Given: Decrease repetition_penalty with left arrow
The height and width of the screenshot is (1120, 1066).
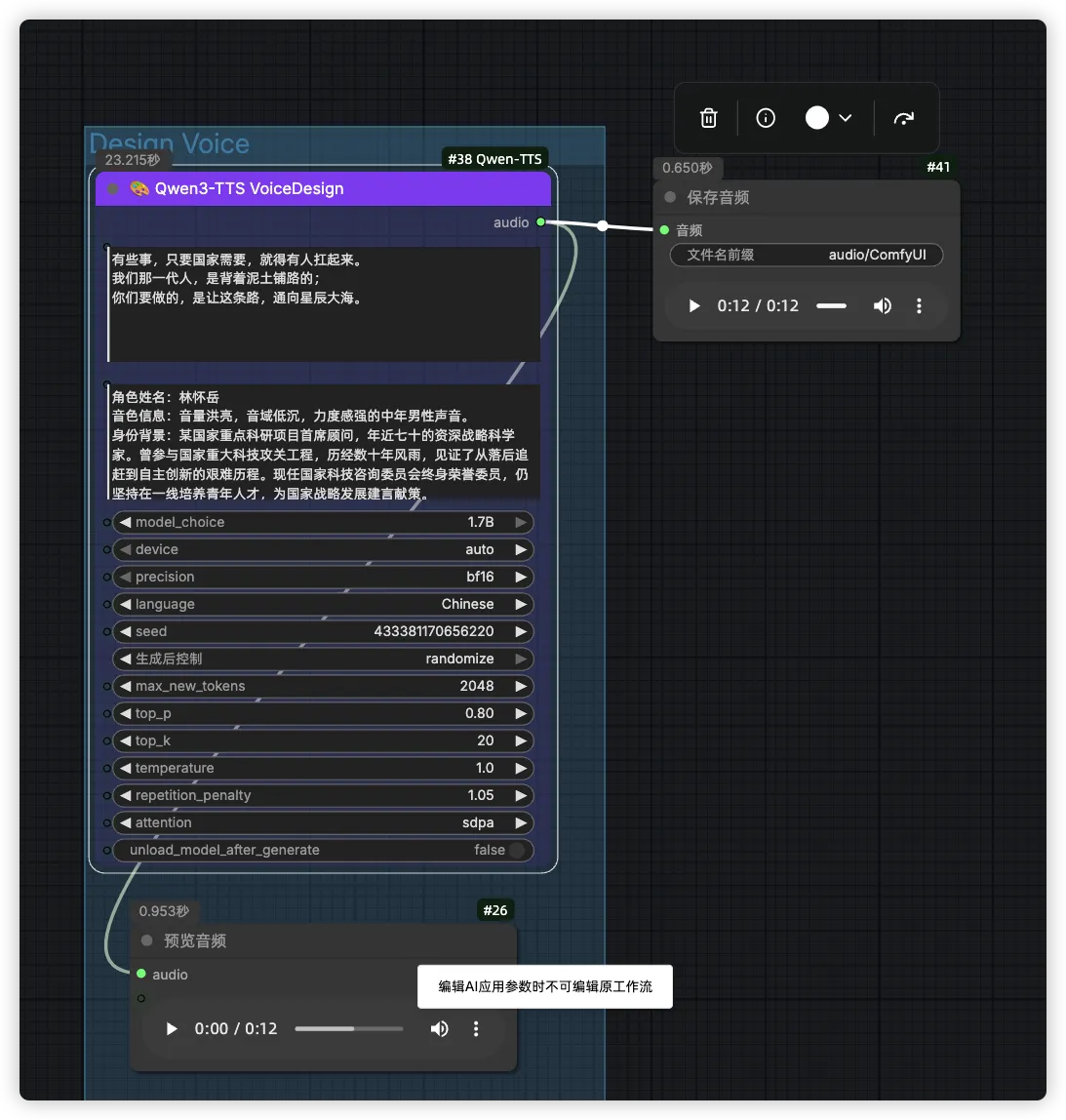Looking at the screenshot, I should (126, 795).
